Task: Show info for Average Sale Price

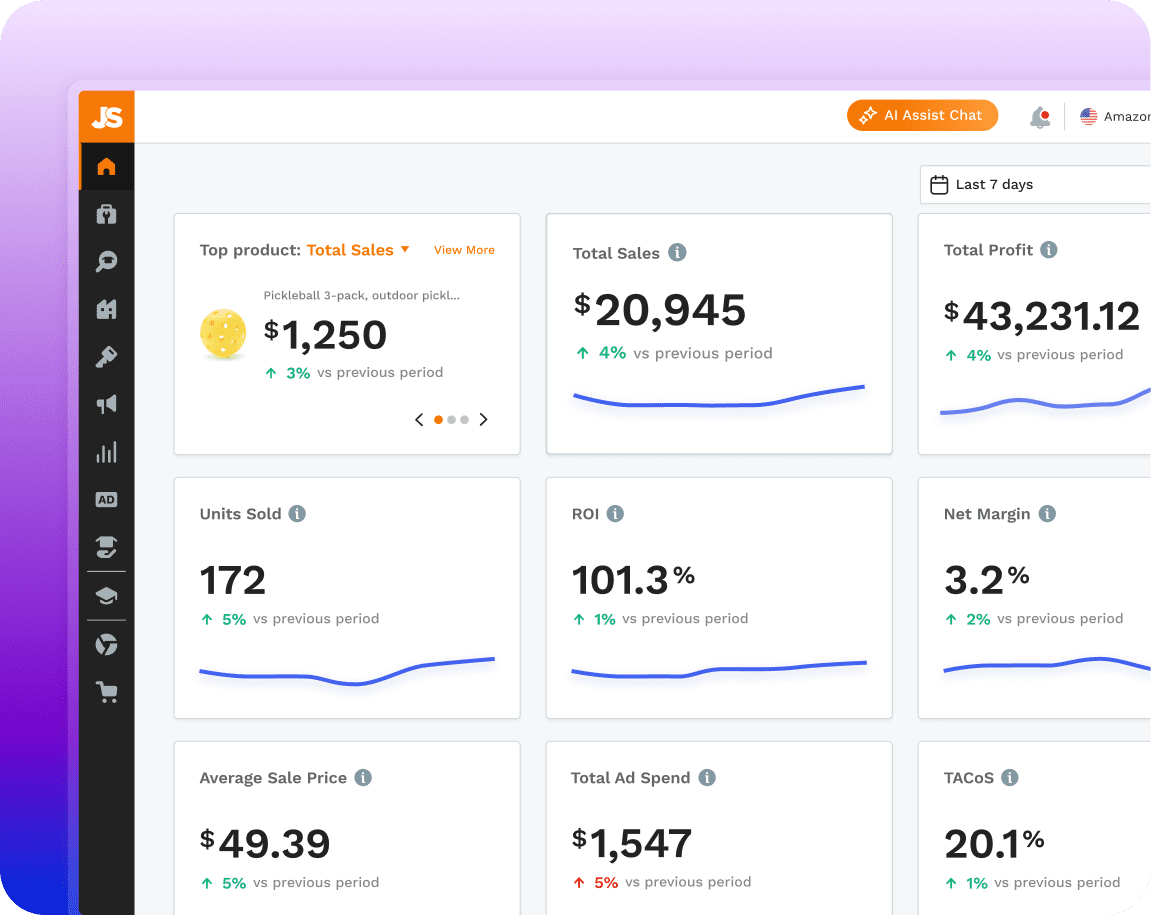Action: (363, 777)
